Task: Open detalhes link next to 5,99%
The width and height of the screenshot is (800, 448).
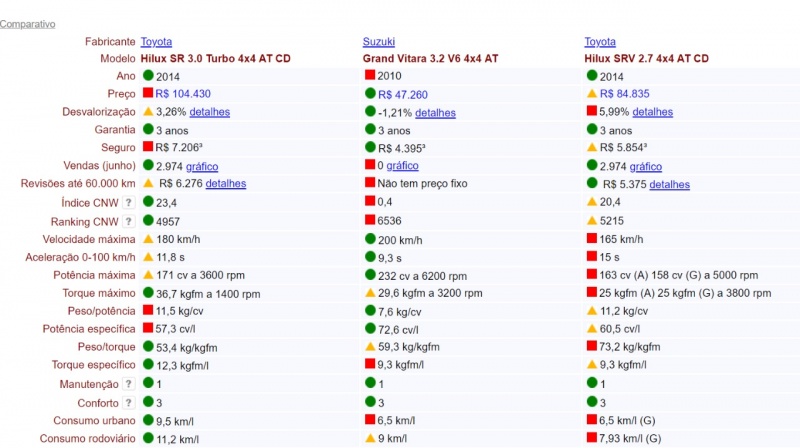Action: [x=653, y=112]
